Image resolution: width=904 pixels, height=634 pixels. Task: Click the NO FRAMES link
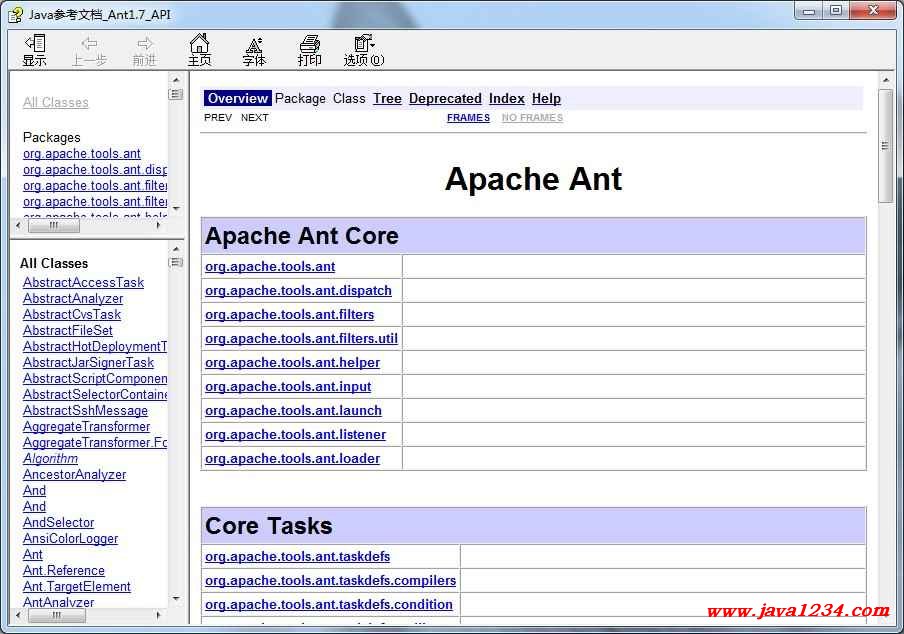[x=532, y=118]
